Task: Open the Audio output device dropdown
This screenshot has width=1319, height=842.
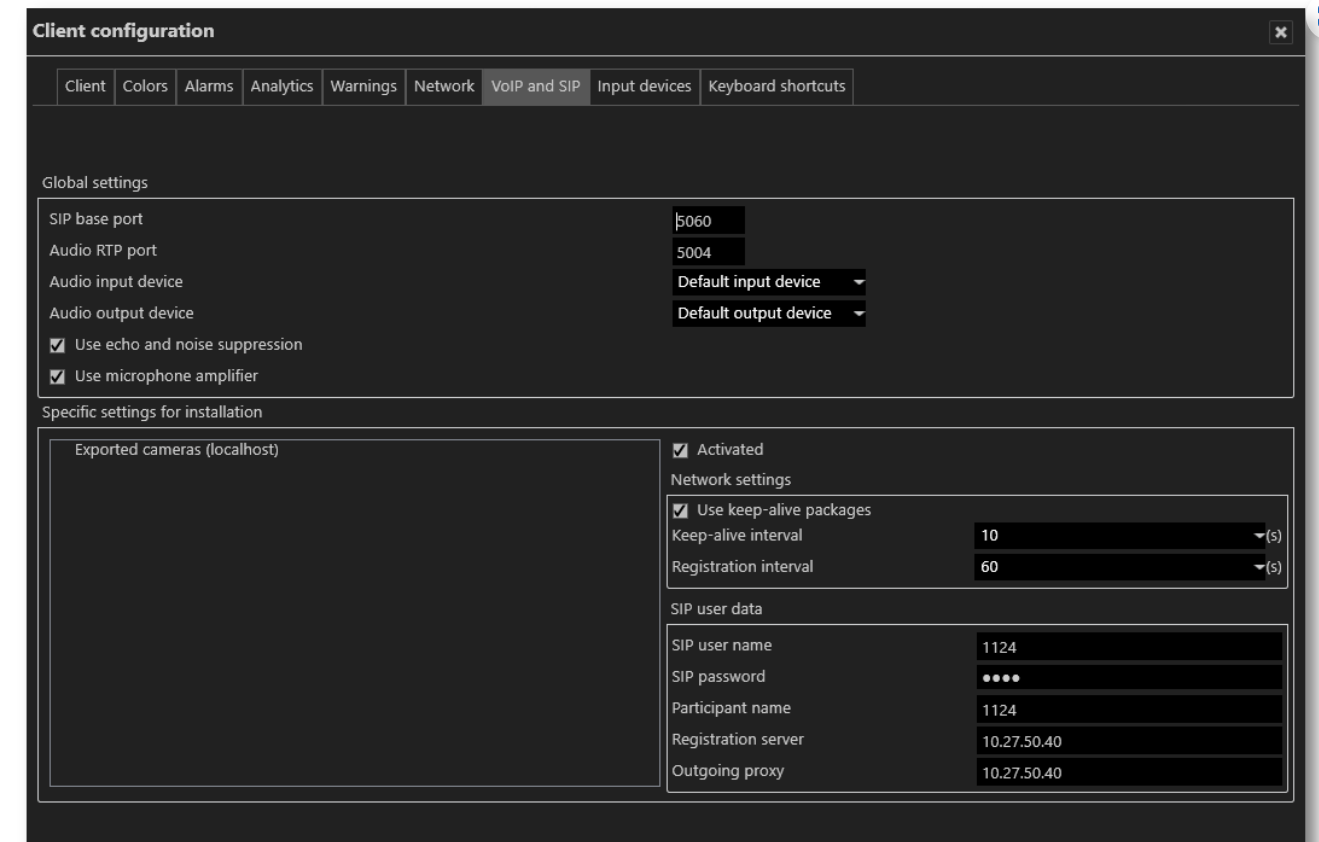Action: tap(768, 314)
